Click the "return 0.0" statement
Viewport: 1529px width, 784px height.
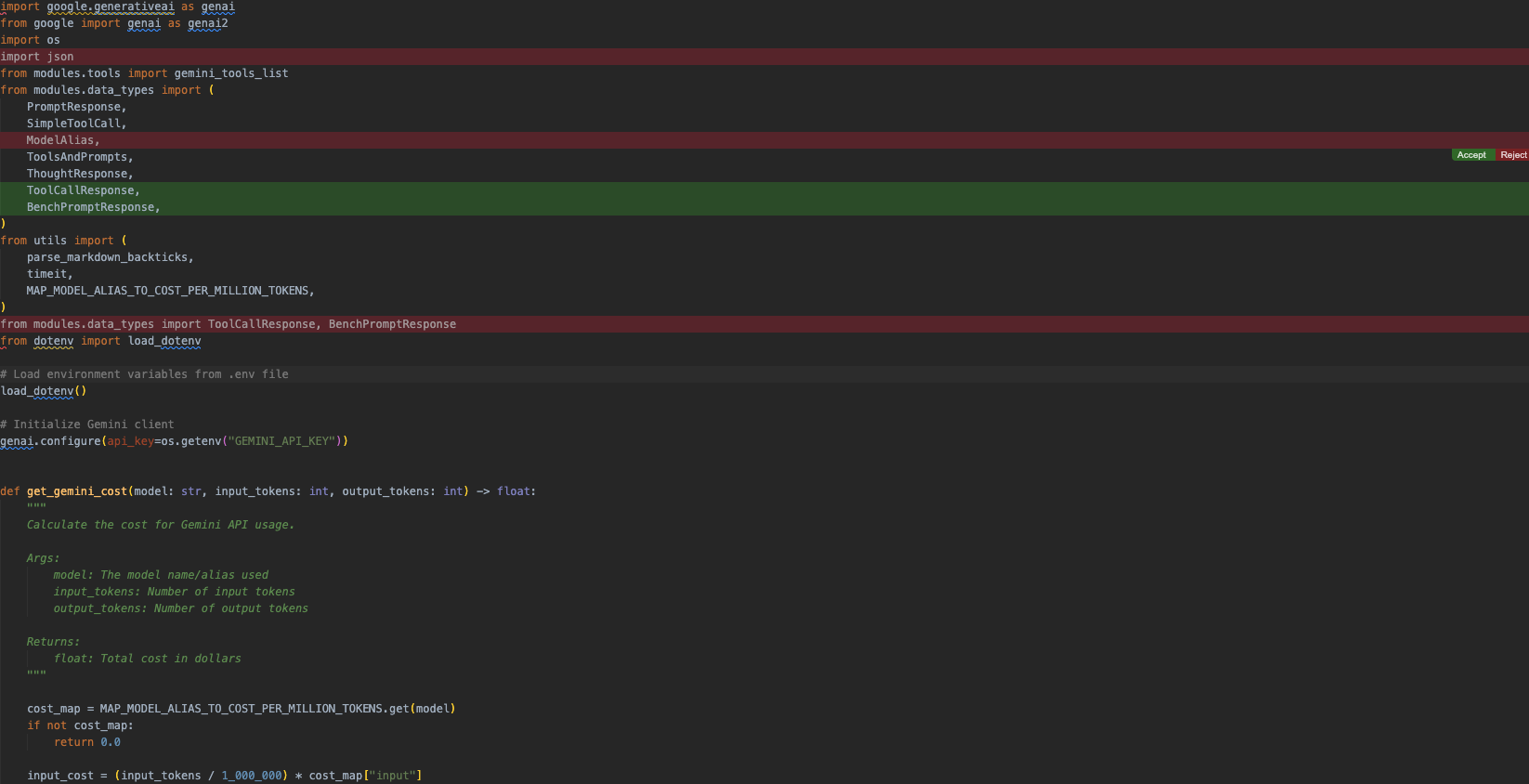click(87, 742)
